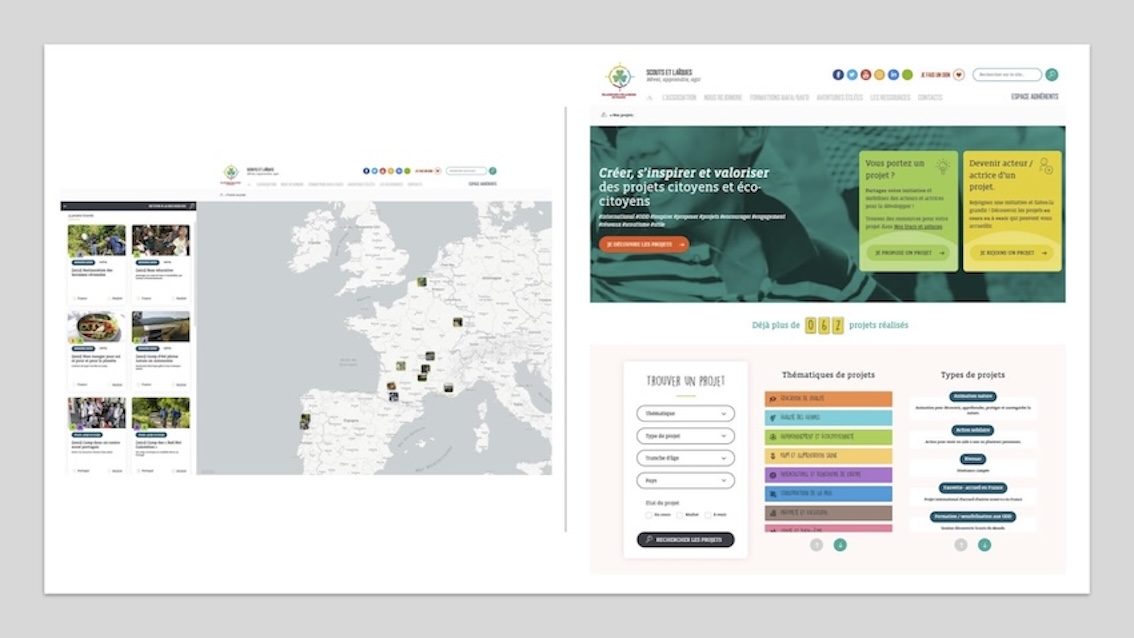This screenshot has height=638, width=1134.
Task: Click the site search input field
Action: coord(1006,75)
